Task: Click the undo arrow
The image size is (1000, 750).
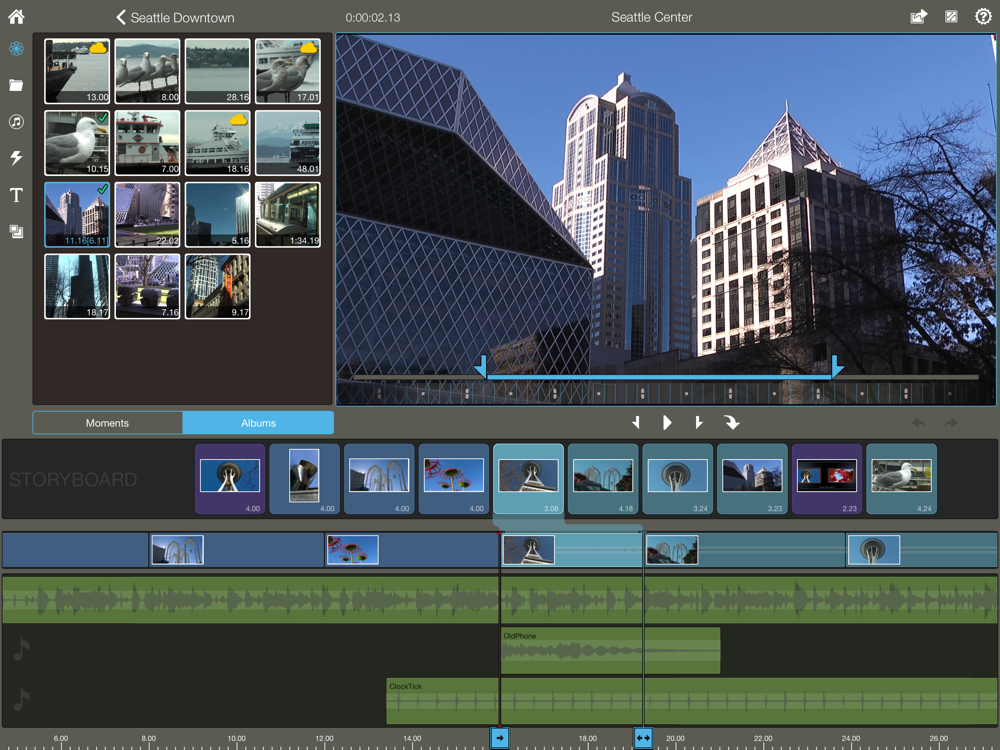Action: [918, 423]
